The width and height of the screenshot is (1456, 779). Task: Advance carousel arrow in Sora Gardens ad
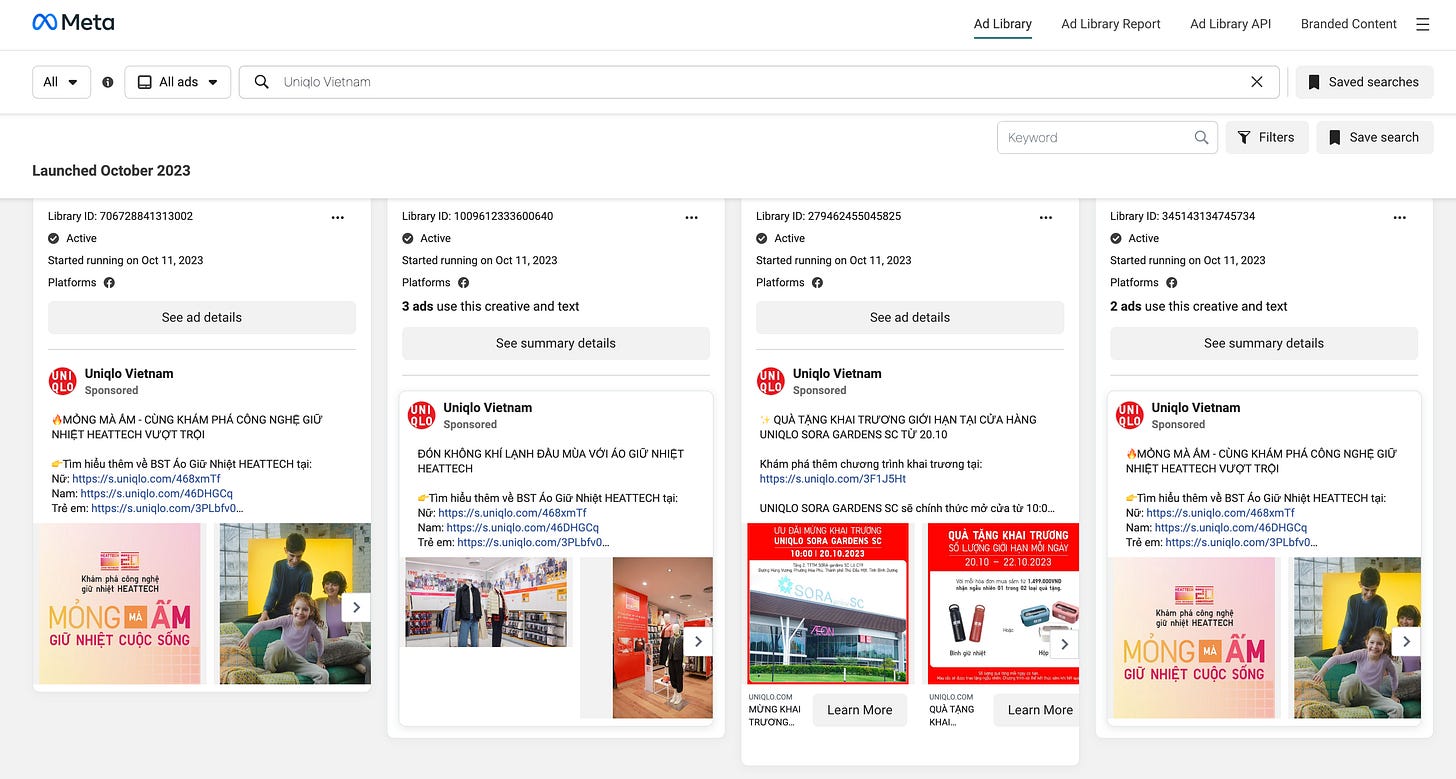pyautogui.click(x=1065, y=644)
